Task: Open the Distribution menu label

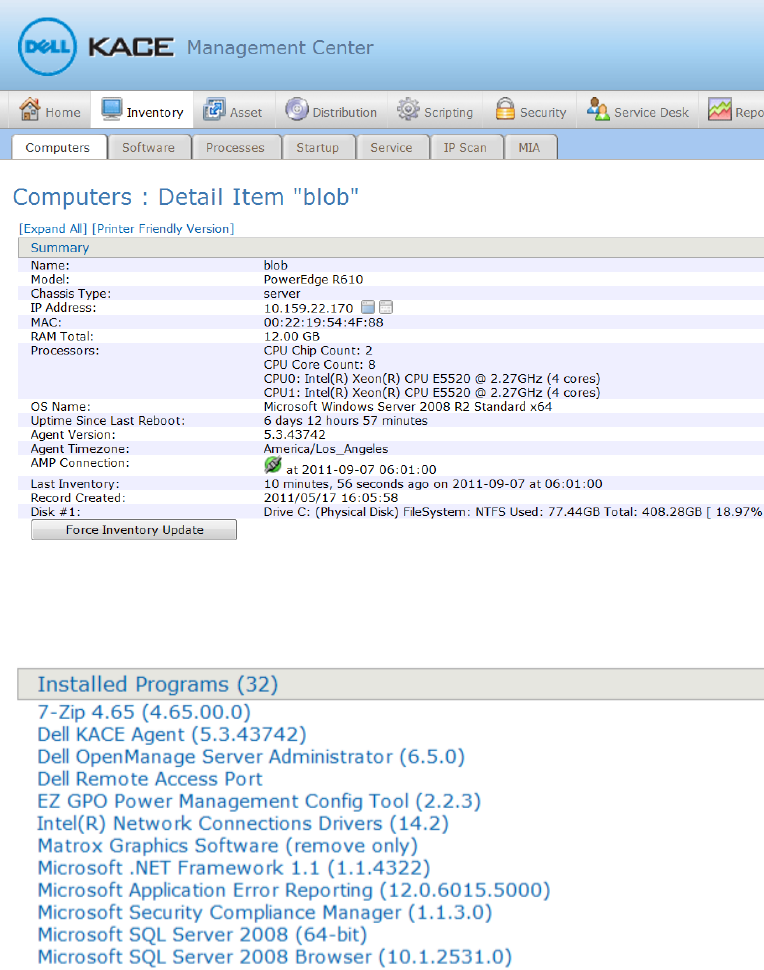Action: point(345,113)
